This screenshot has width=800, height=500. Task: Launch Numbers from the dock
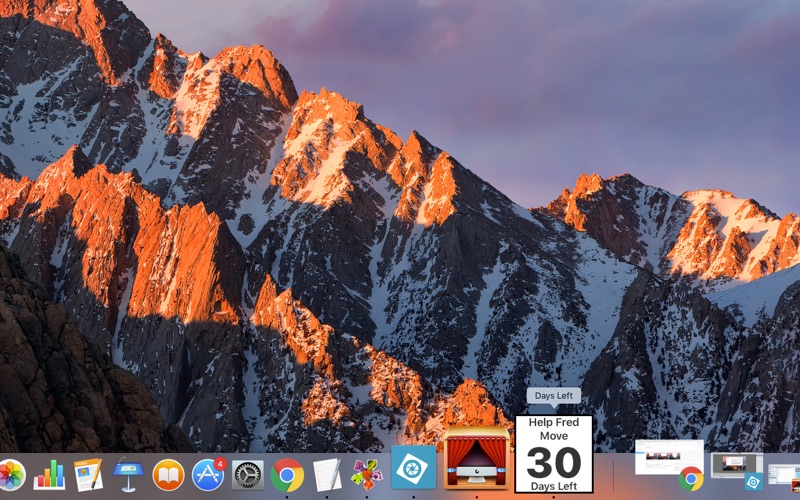tap(49, 475)
